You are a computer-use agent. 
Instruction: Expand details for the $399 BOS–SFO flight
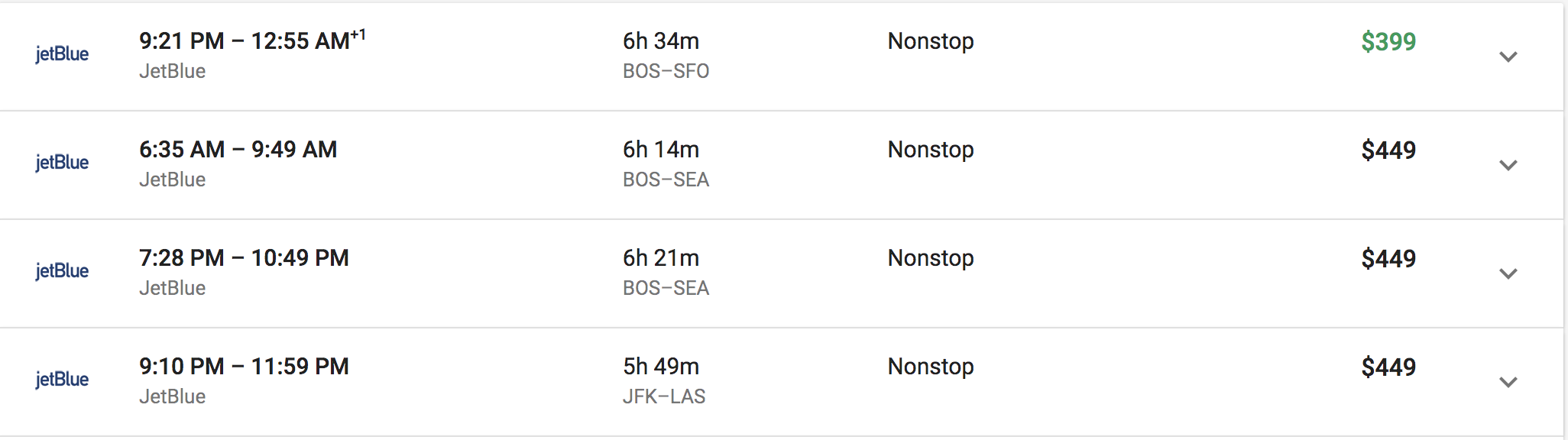coord(1508,57)
